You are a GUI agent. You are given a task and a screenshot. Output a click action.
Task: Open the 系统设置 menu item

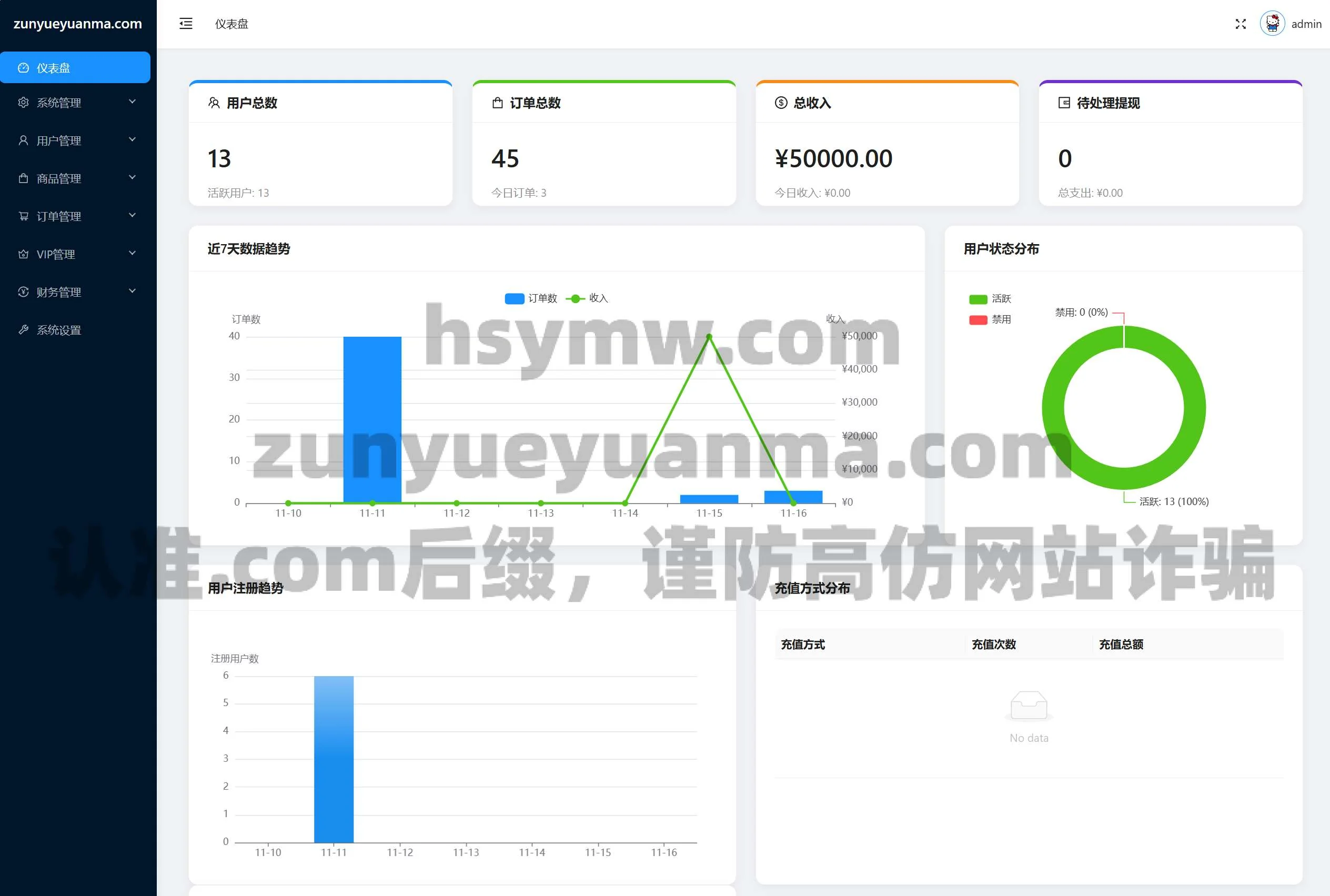58,330
